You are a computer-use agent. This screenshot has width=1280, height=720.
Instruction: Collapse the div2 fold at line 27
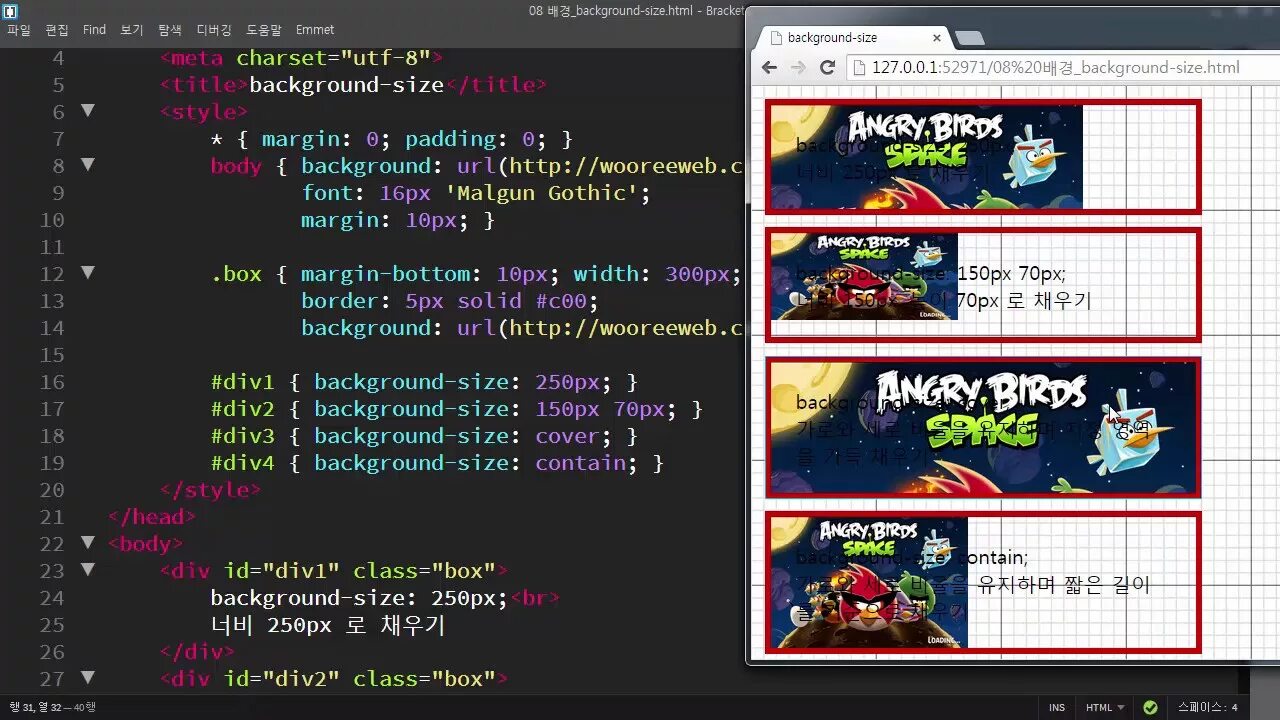(x=87, y=678)
